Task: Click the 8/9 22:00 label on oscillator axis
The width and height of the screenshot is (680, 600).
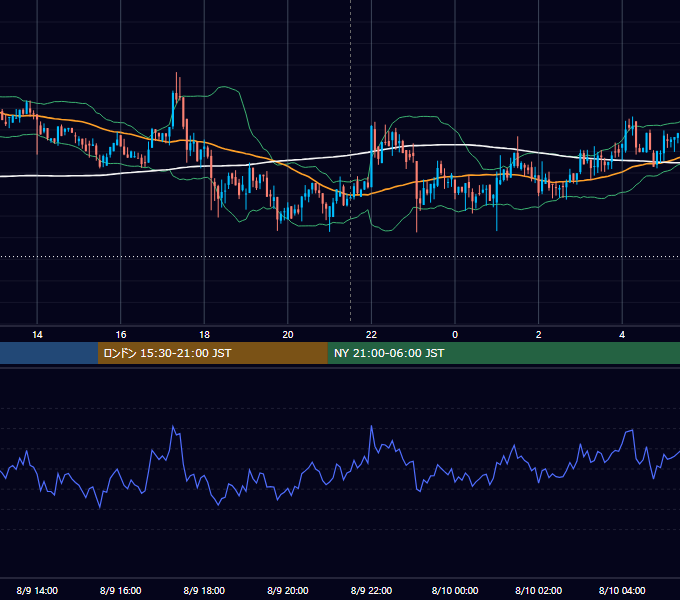Action: [x=371, y=590]
